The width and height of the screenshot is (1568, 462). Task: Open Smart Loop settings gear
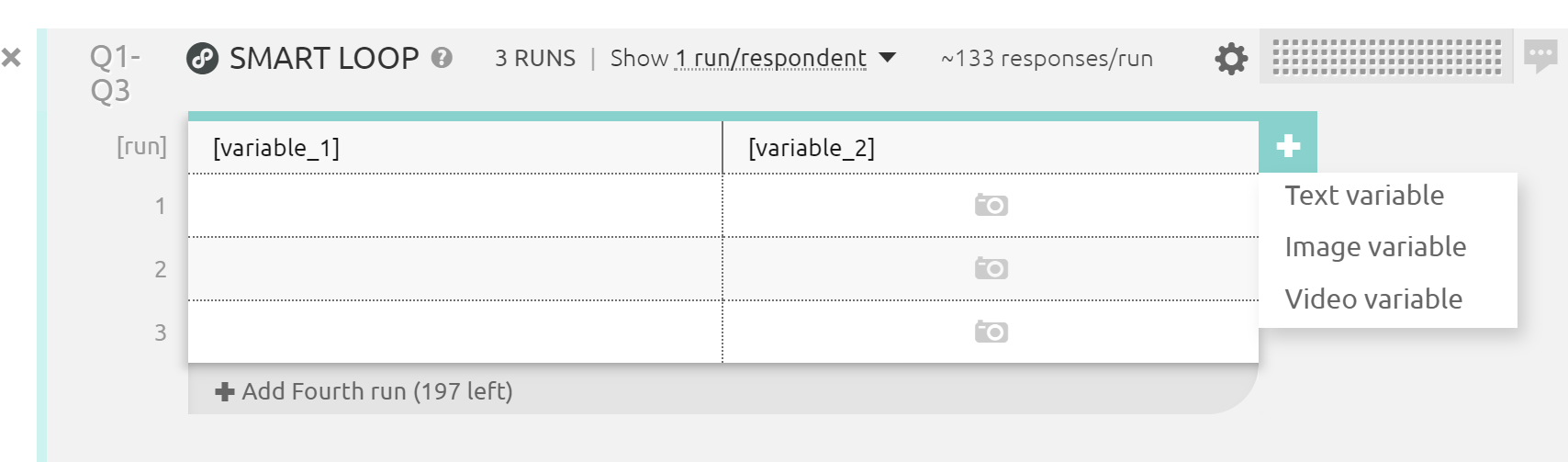[x=1231, y=59]
